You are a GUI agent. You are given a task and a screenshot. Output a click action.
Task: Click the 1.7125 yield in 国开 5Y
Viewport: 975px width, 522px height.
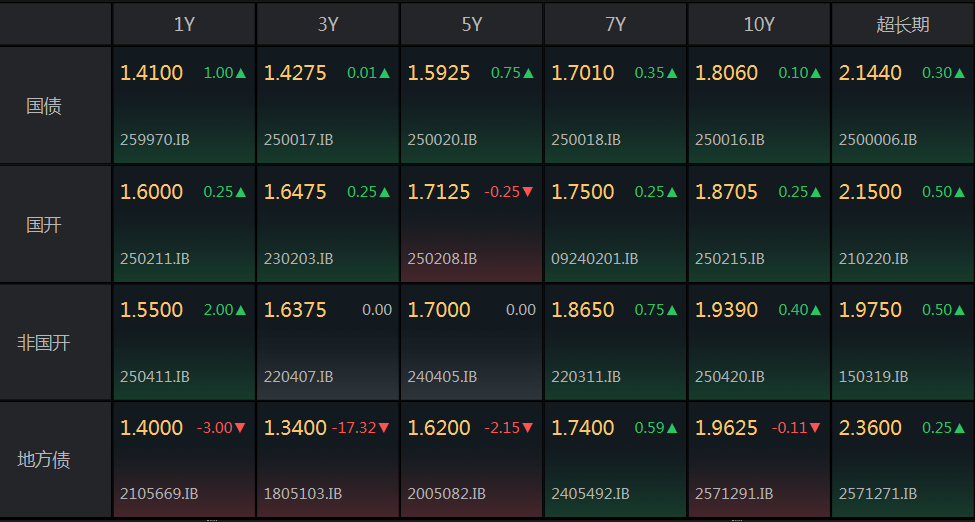point(439,192)
